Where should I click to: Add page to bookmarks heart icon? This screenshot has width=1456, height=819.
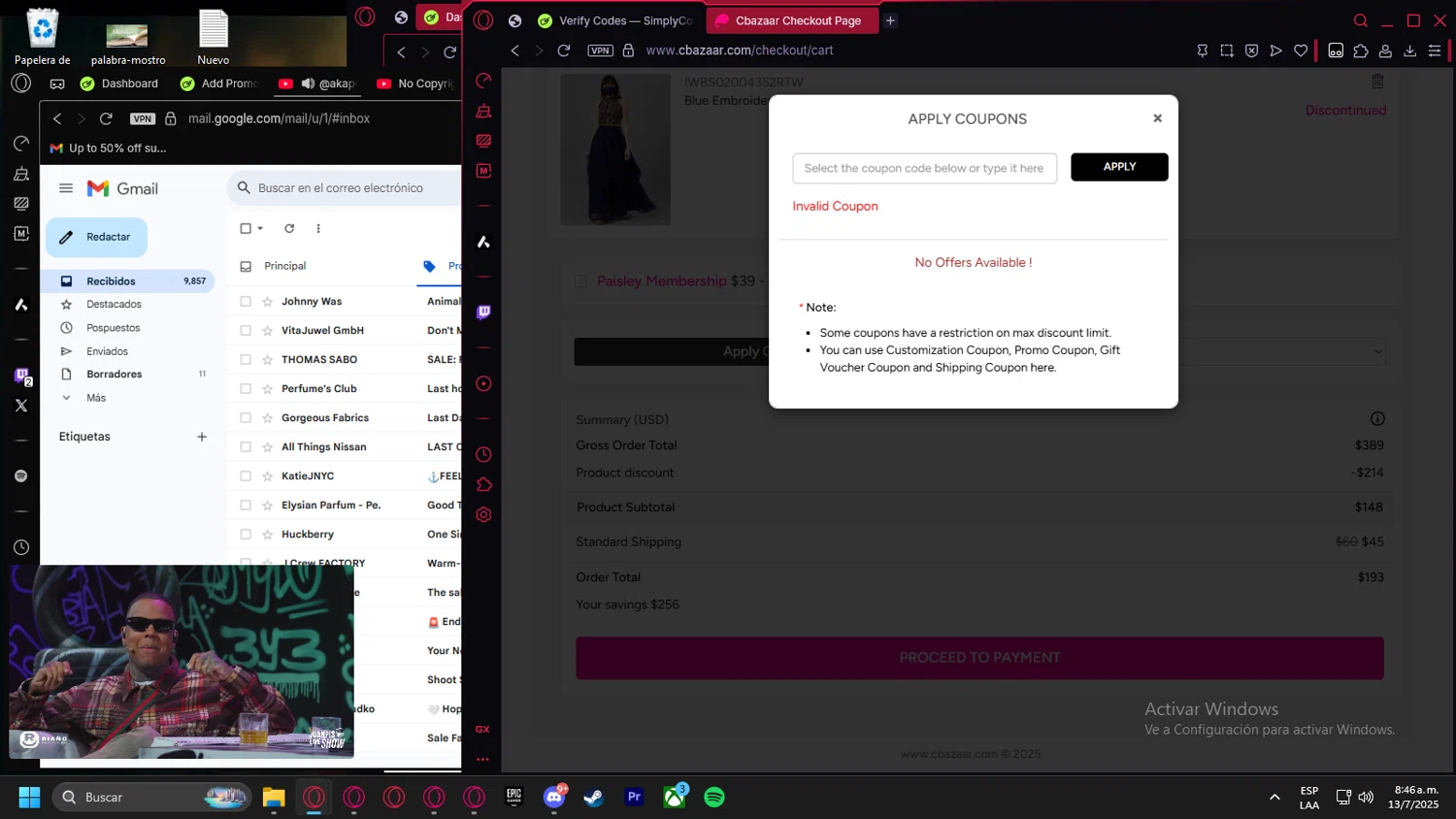1301,50
